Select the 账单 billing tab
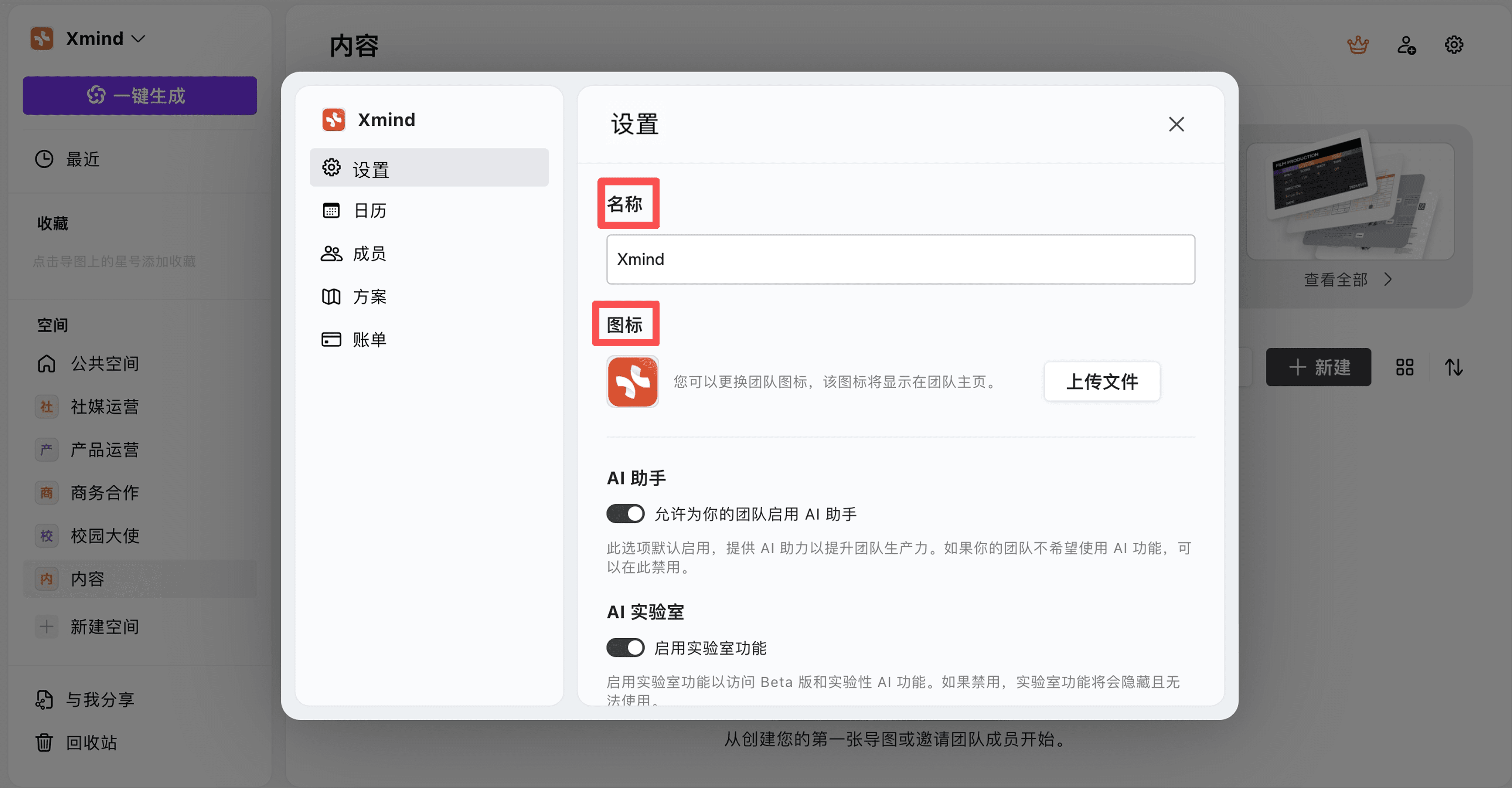Viewport: 1512px width, 788px height. (370, 339)
